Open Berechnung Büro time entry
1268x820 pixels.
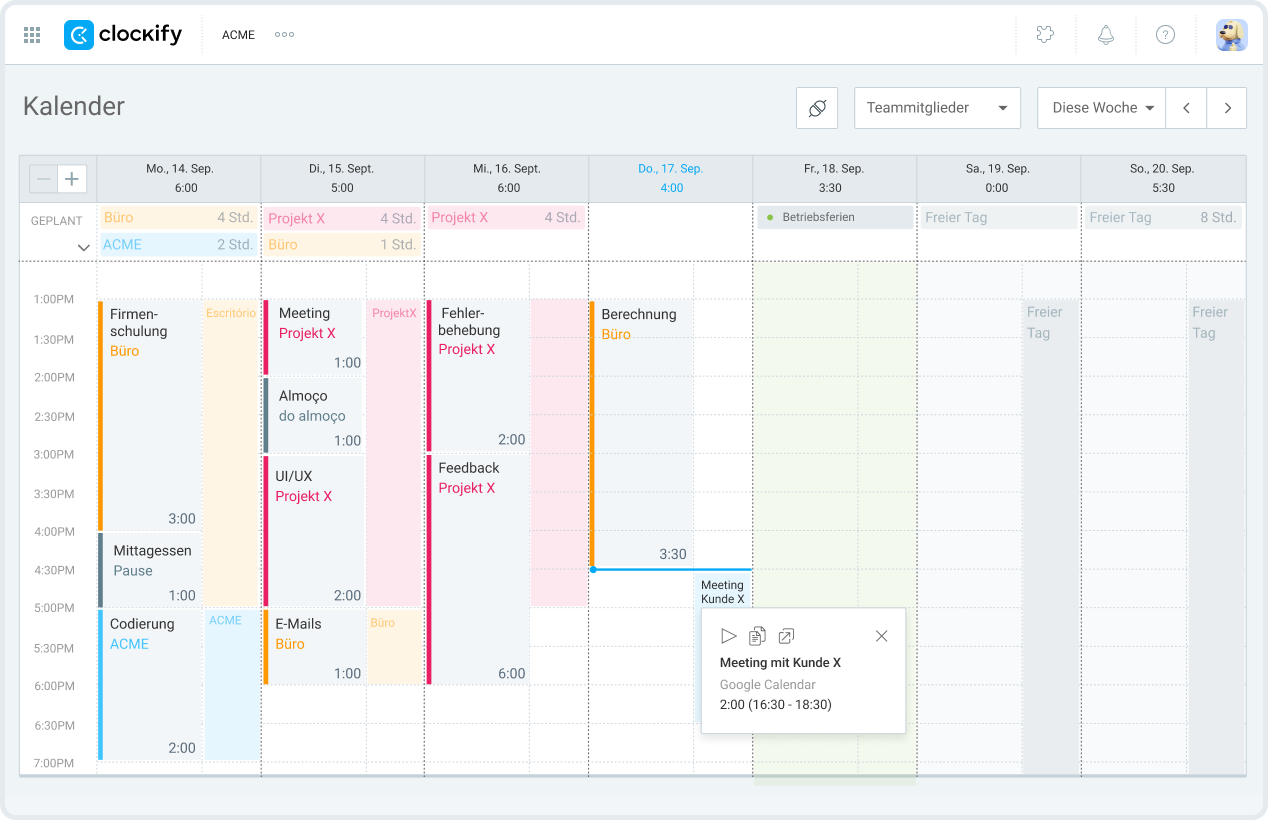pos(641,434)
